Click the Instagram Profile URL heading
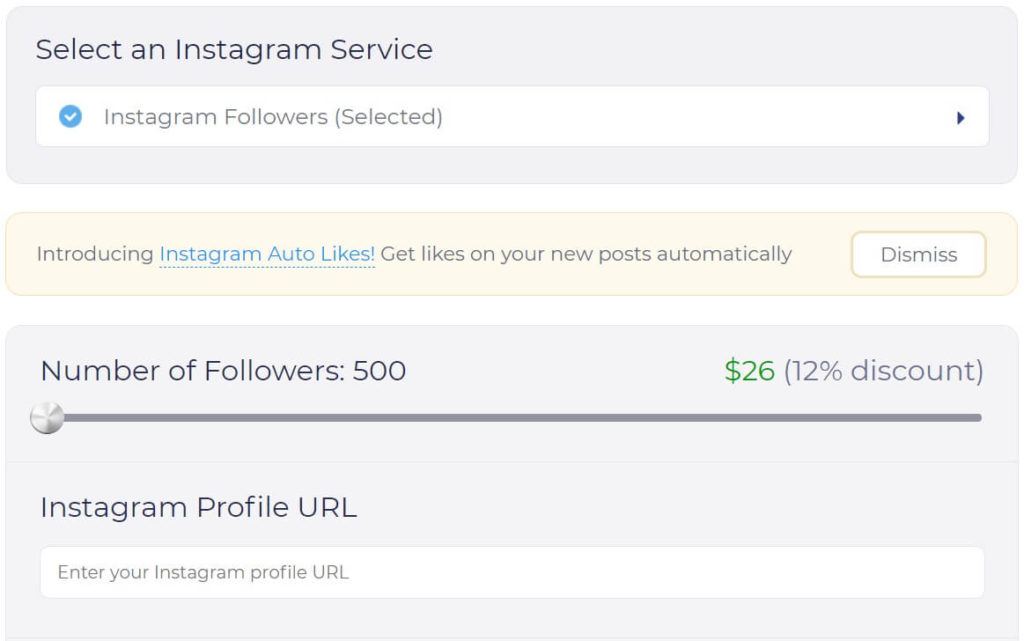1024x641 pixels. [x=199, y=507]
